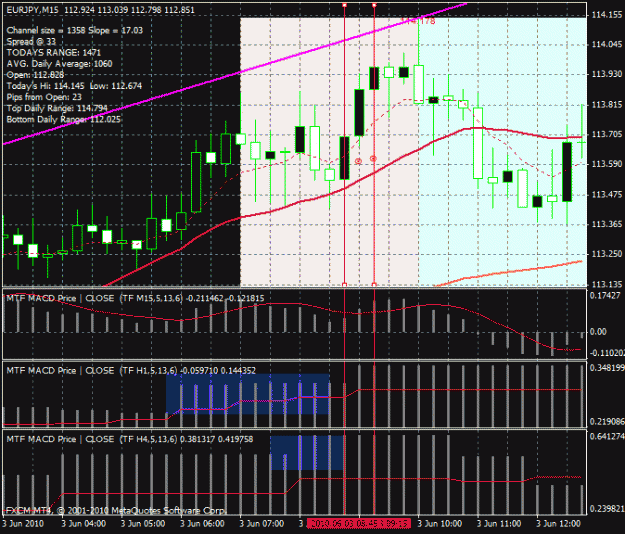Click the red 114.178 price label
The image size is (625, 534).
tap(418, 21)
